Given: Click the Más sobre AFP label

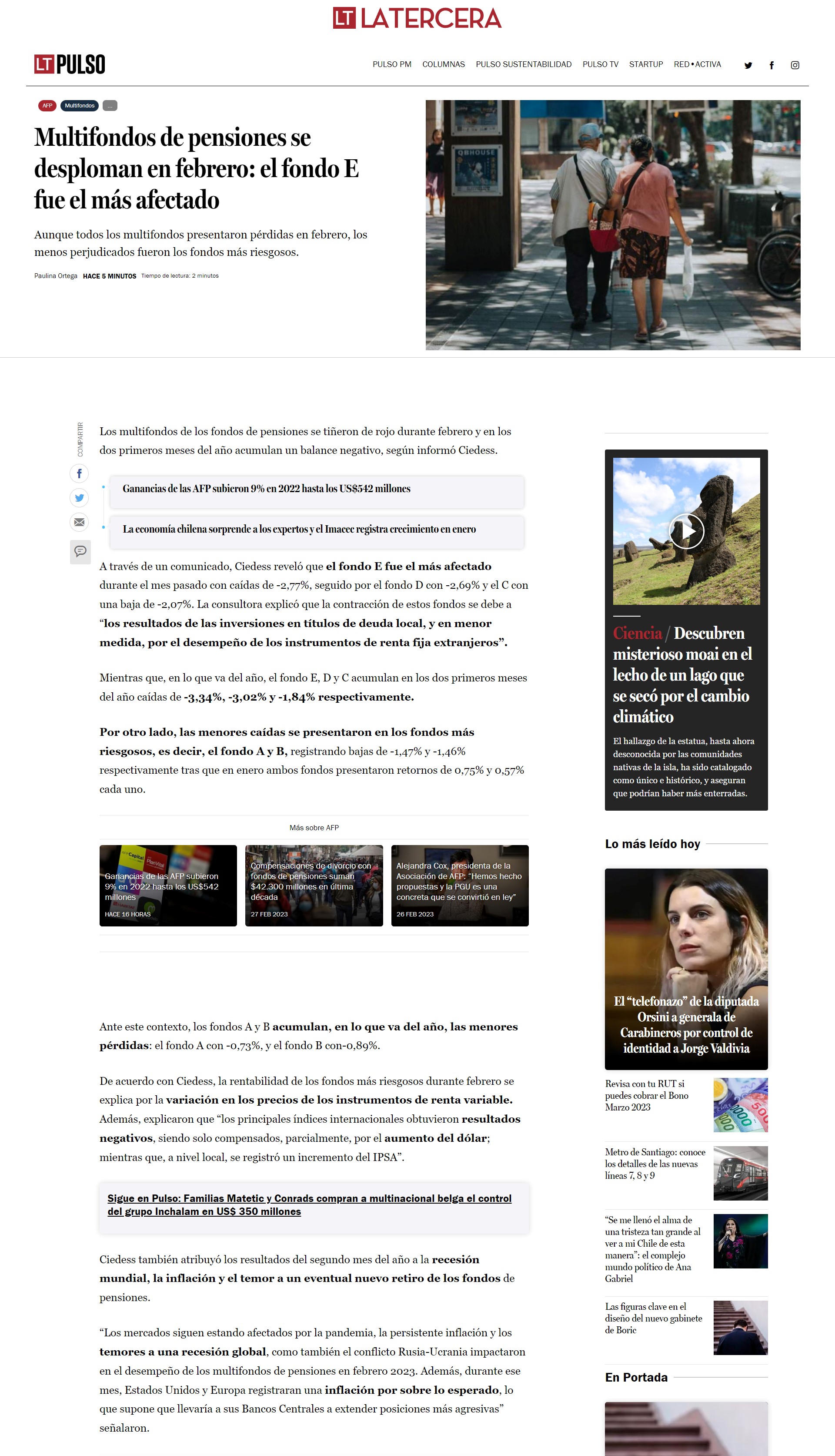Looking at the screenshot, I should (314, 827).
